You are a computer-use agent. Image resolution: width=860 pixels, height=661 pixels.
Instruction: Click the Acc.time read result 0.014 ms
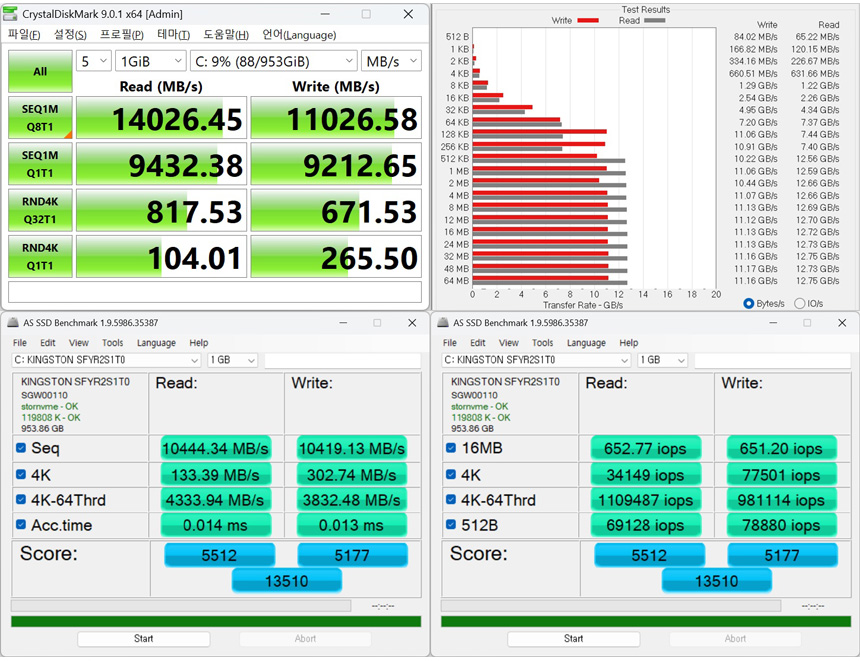click(215, 525)
